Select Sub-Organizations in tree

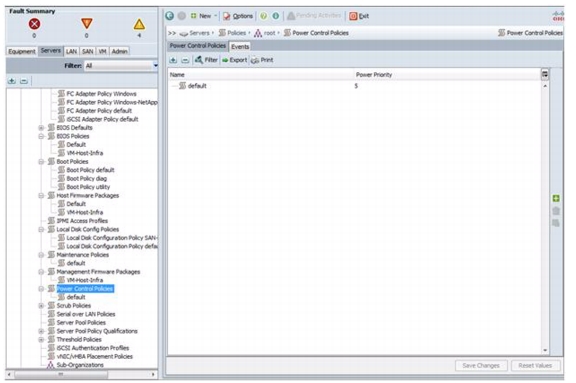pos(80,365)
